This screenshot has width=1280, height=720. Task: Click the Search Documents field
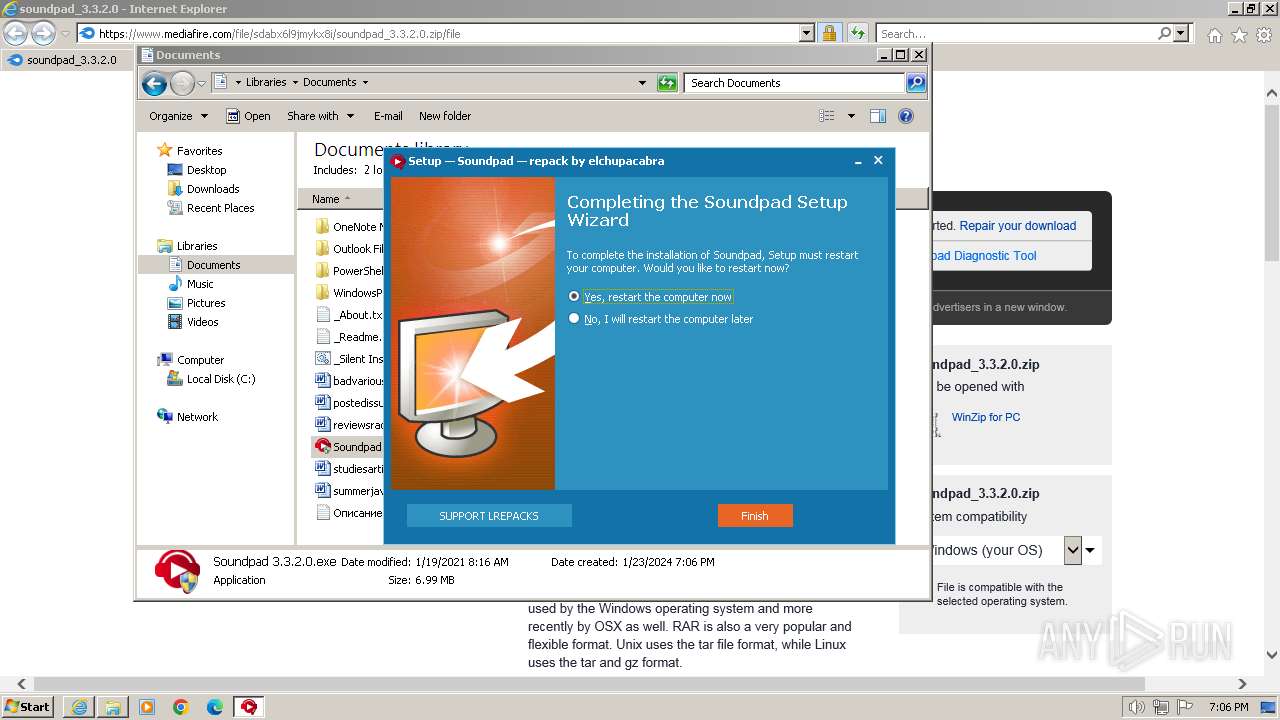pos(795,83)
